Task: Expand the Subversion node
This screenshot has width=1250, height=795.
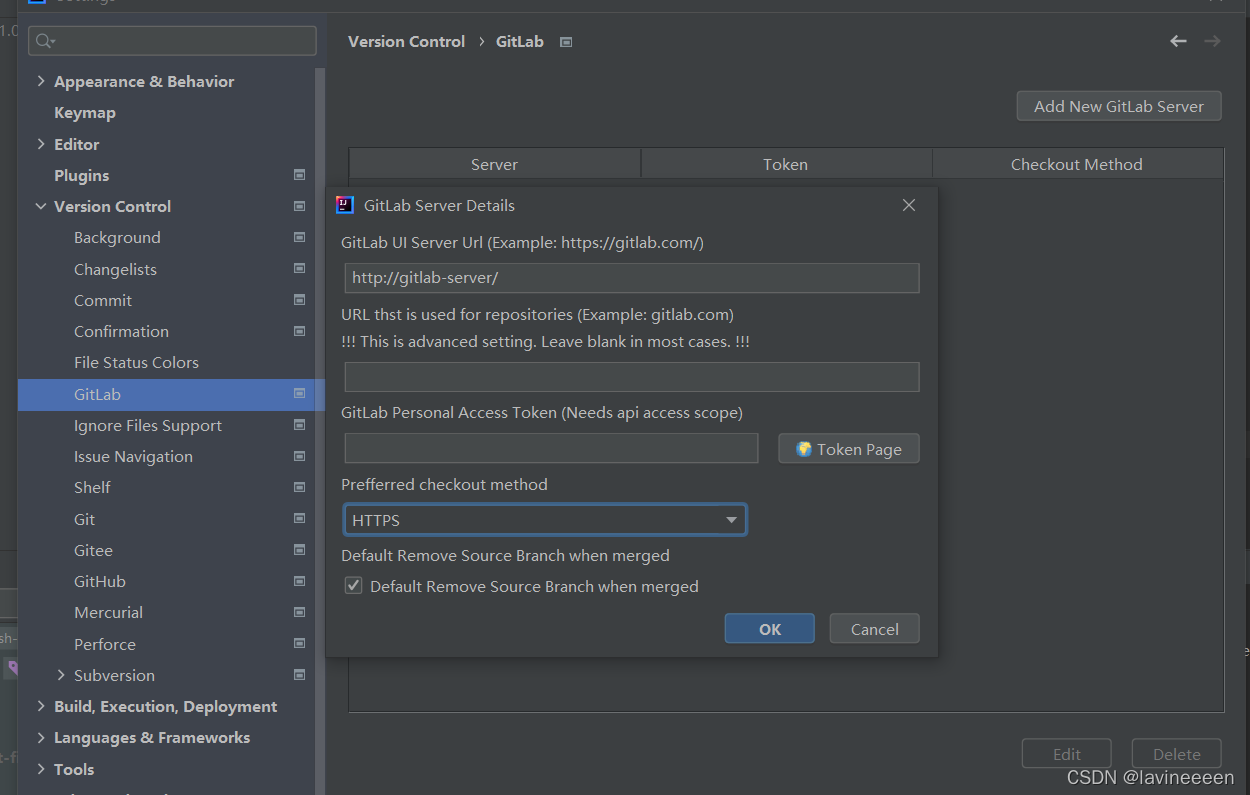Action: [61, 675]
